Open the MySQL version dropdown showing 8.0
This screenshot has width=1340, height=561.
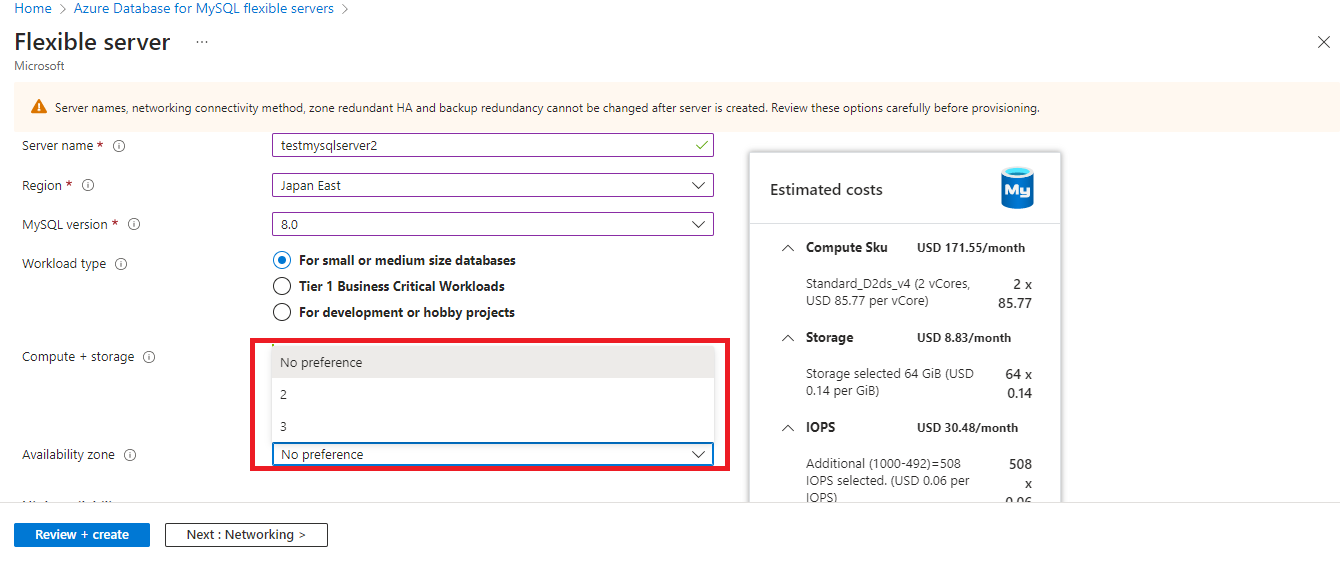tap(492, 224)
